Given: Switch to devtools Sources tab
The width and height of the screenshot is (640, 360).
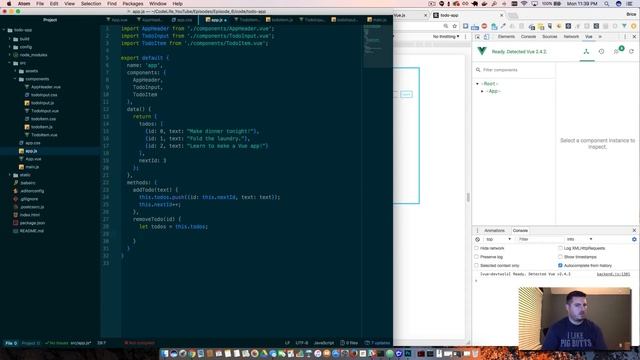Looking at the screenshot, I should [x=549, y=37].
